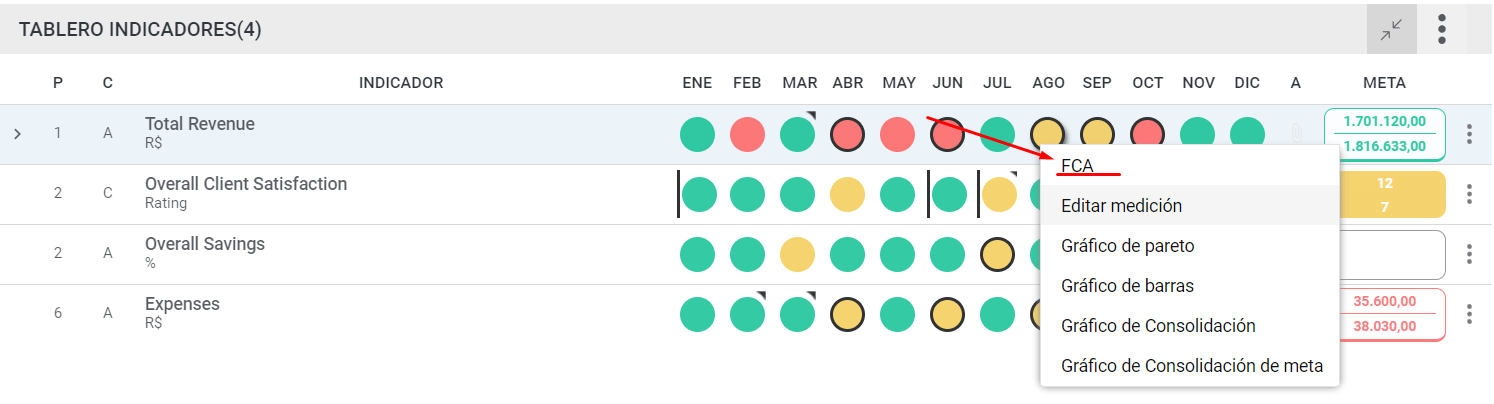Click the red February status circle for Total Revenue
This screenshot has height=404, width=1494.
[747, 134]
